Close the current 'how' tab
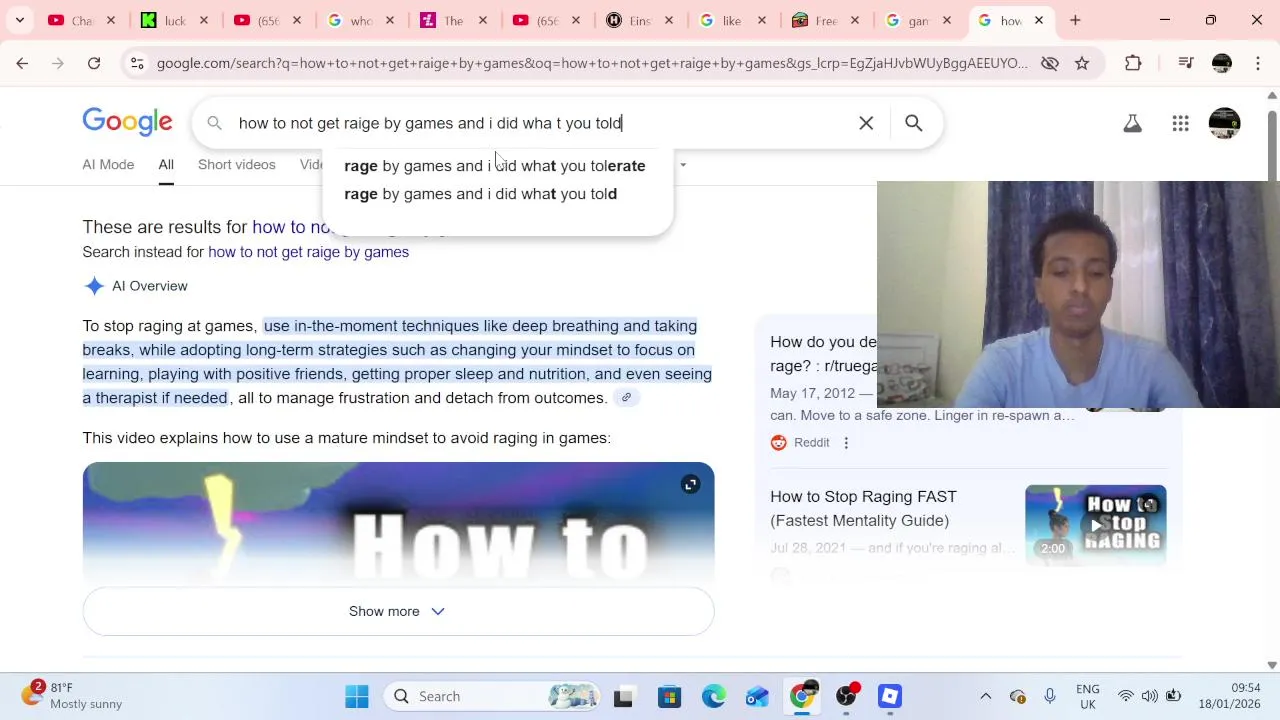The height and width of the screenshot is (720, 1280). 1039,20
